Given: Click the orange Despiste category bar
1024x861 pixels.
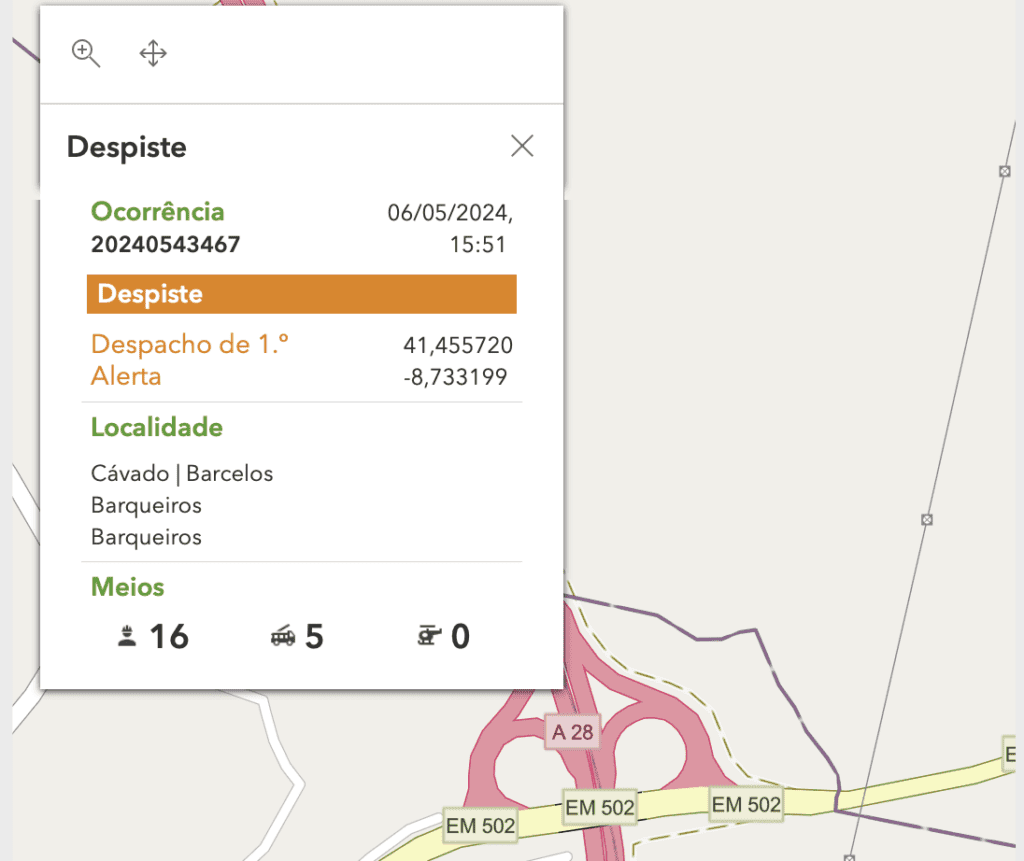Looking at the screenshot, I should [x=301, y=295].
